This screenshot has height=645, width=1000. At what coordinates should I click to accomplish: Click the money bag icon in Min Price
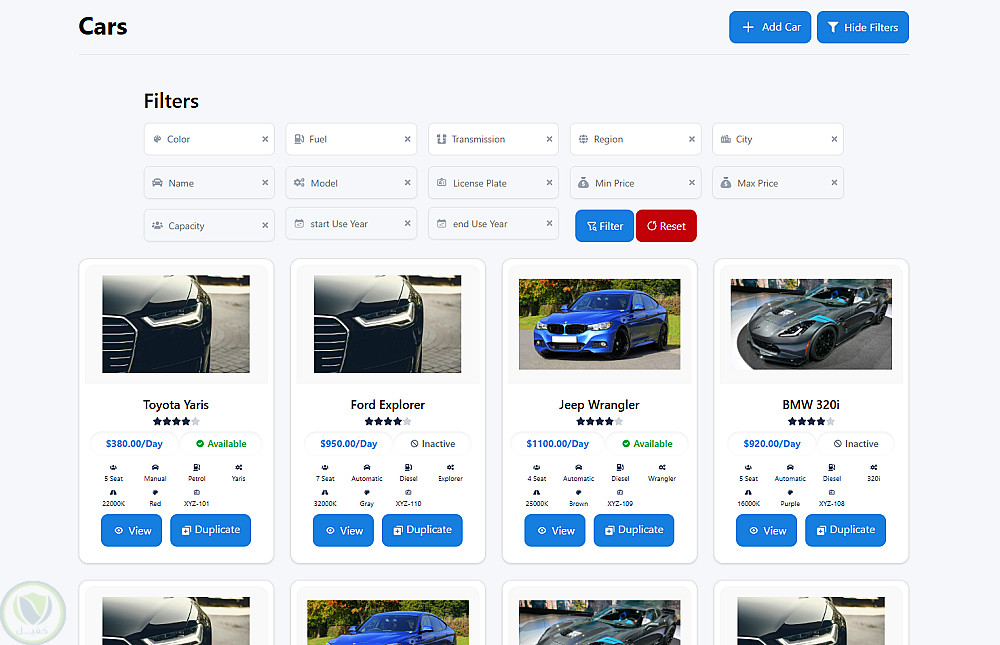[x=584, y=183]
